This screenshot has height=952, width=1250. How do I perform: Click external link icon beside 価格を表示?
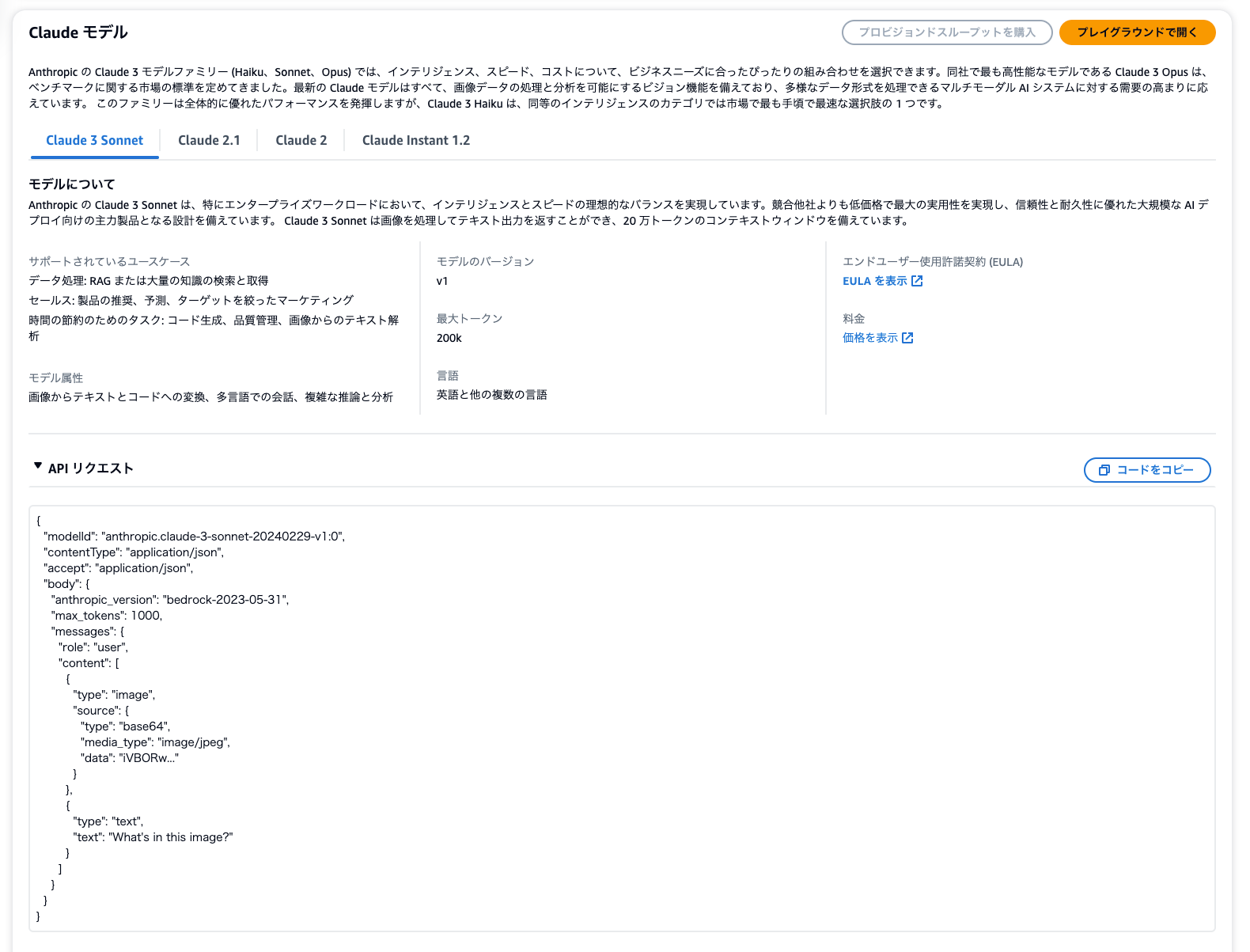(907, 338)
